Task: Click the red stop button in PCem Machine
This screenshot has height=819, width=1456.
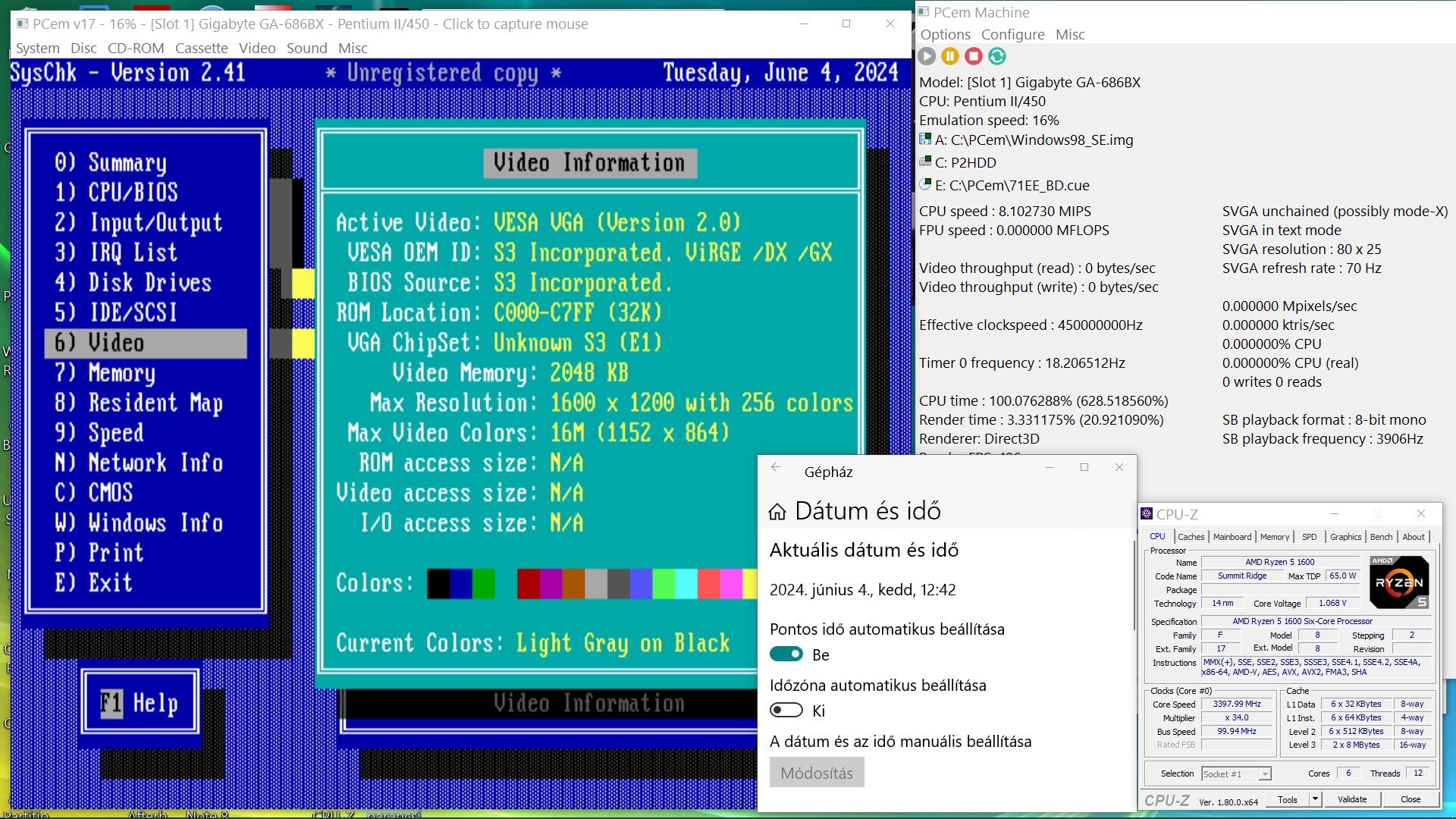Action: click(x=974, y=56)
